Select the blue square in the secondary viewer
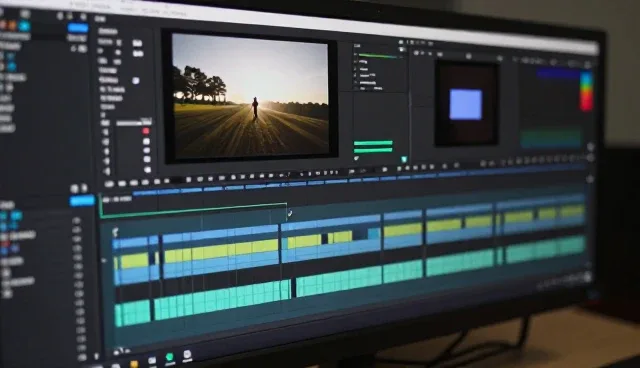Viewport: 640px width, 368px height. click(465, 105)
